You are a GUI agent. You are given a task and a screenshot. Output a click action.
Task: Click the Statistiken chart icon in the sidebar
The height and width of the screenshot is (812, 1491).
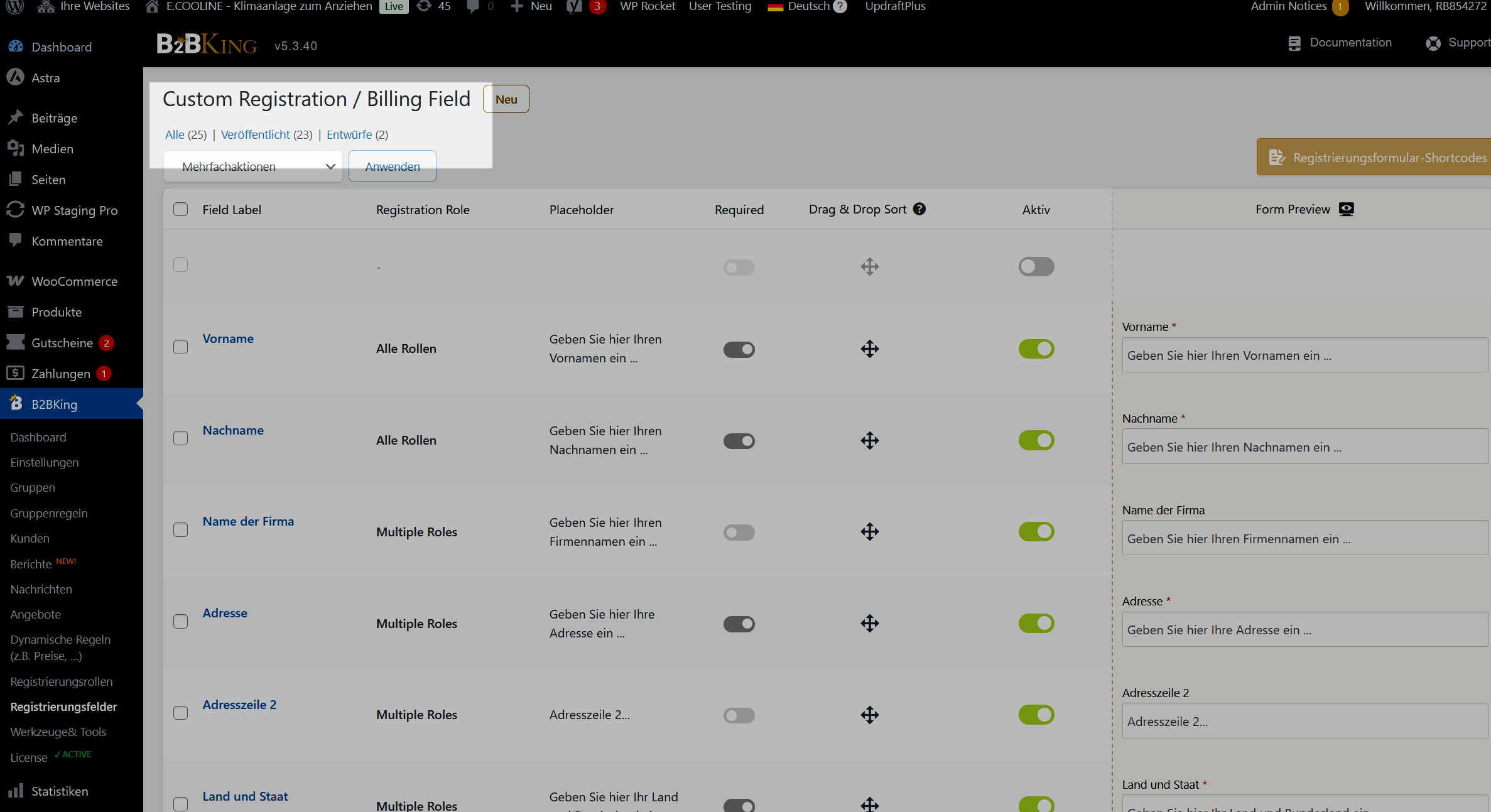16,791
